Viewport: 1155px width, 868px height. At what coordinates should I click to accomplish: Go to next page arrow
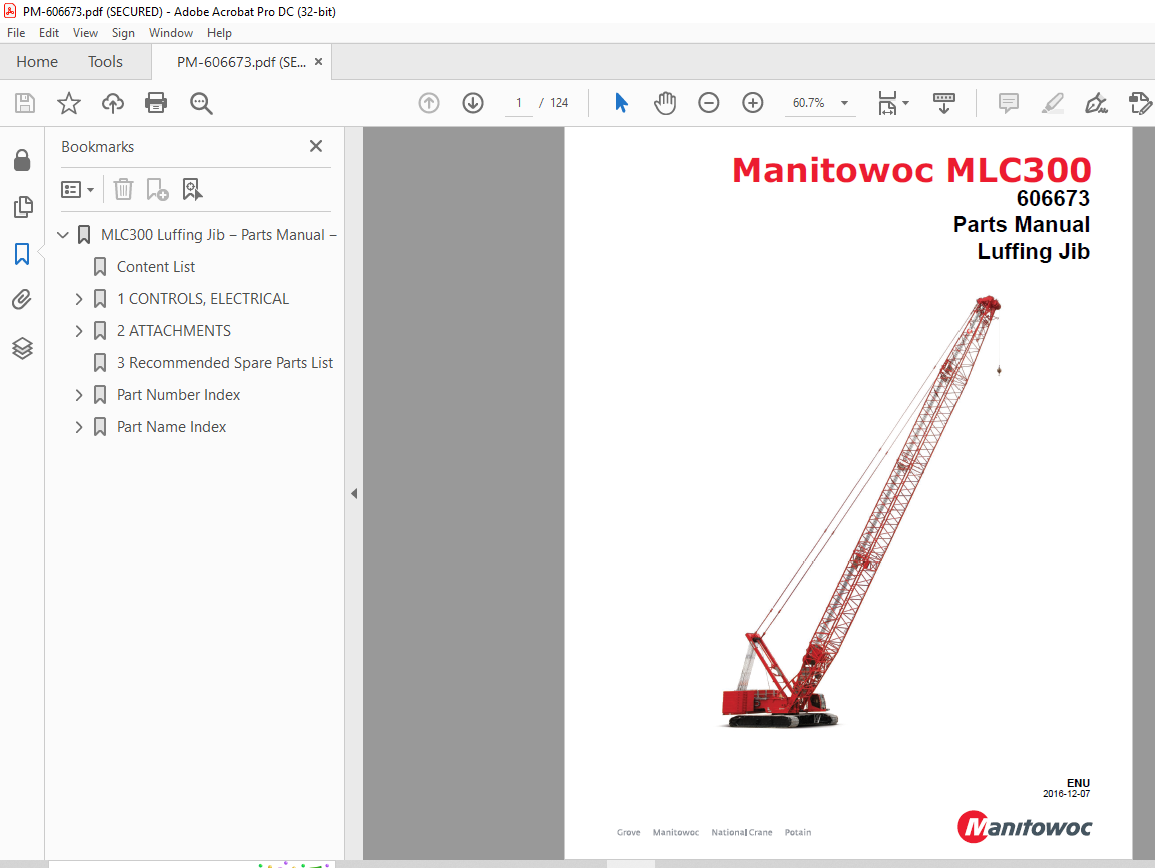pos(473,103)
